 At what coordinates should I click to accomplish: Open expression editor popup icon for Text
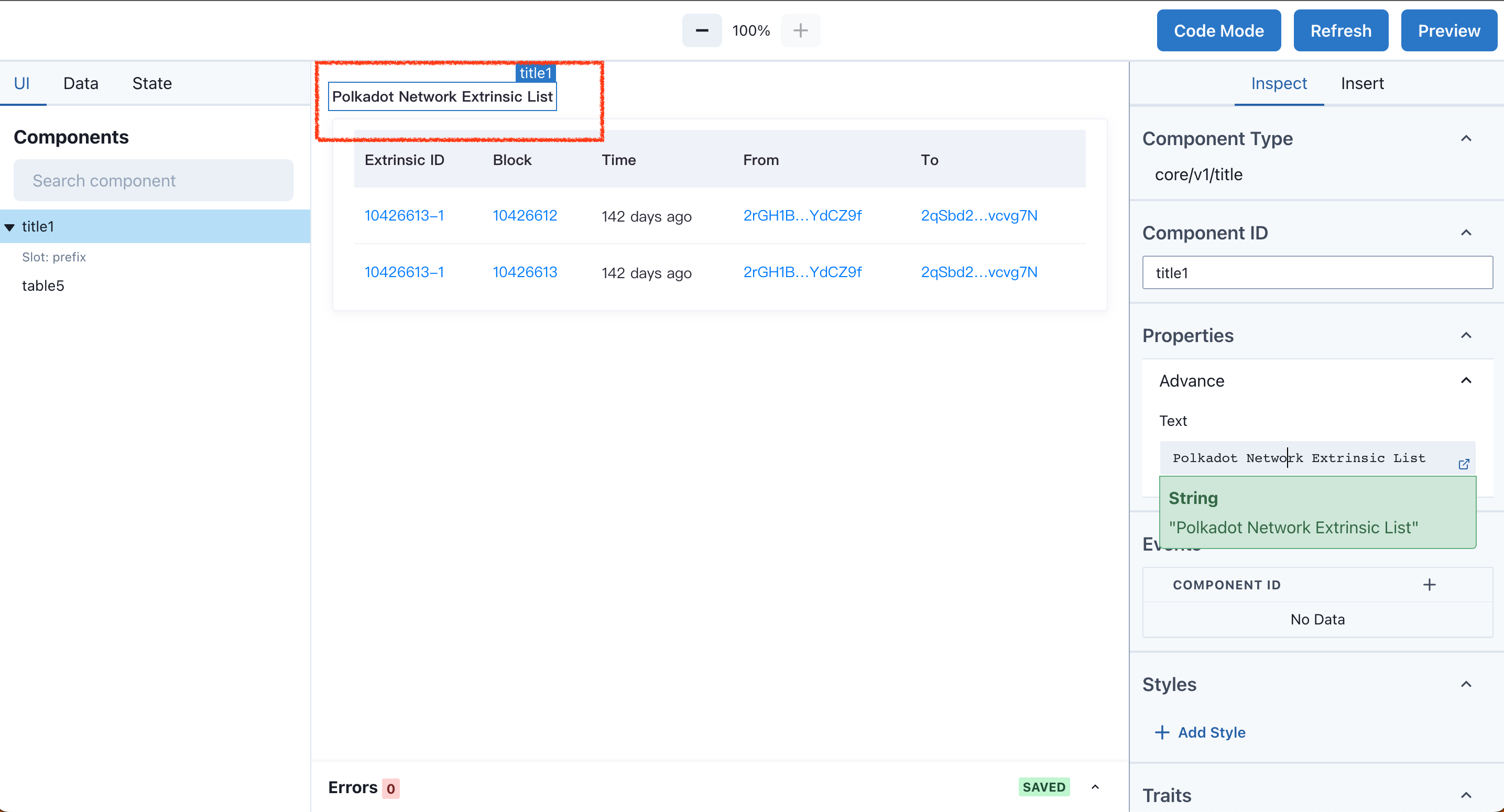point(1464,464)
